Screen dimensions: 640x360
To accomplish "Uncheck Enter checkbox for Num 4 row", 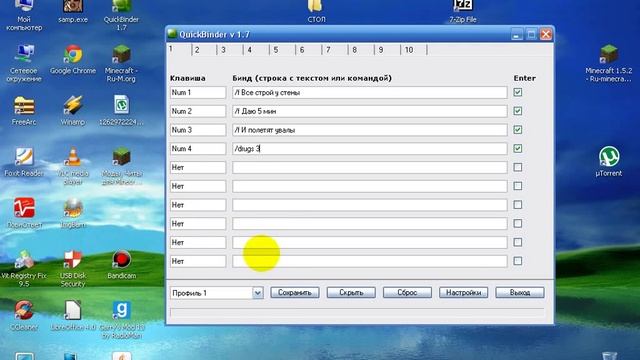I will tap(518, 149).
